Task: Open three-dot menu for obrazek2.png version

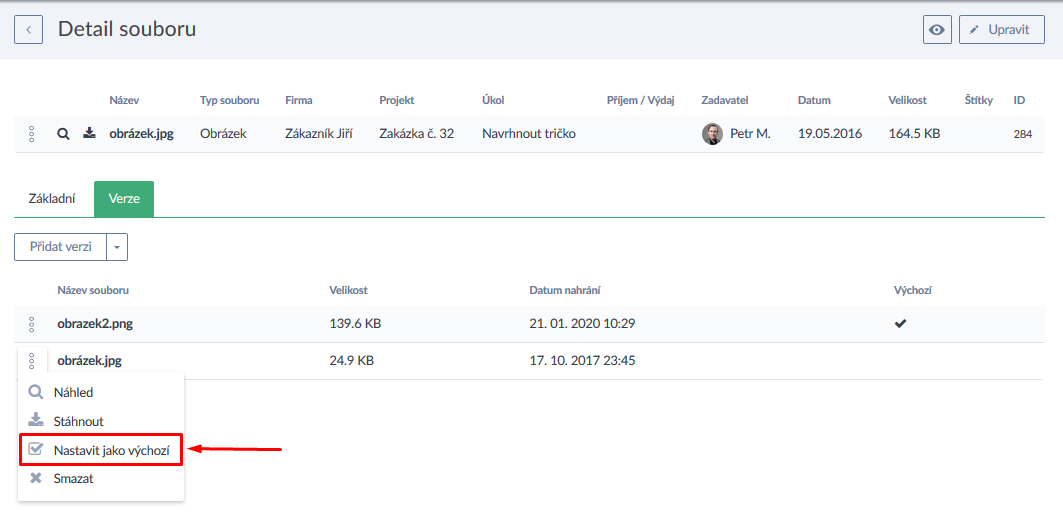Action: coord(31,324)
